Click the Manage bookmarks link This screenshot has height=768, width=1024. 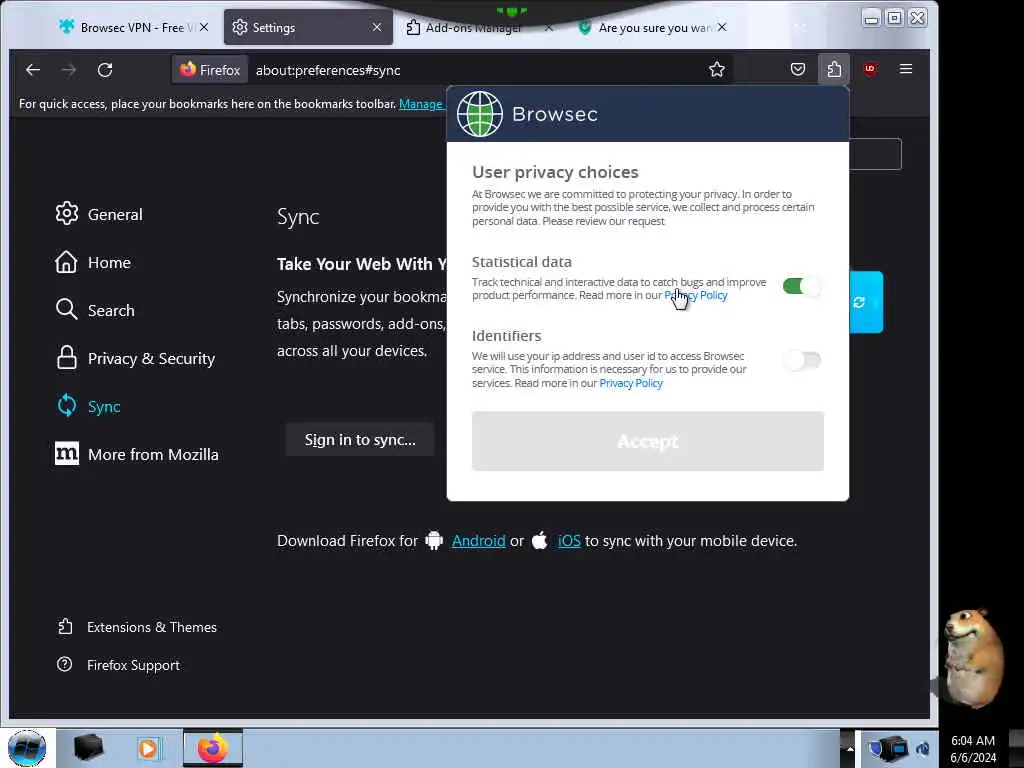click(x=421, y=104)
